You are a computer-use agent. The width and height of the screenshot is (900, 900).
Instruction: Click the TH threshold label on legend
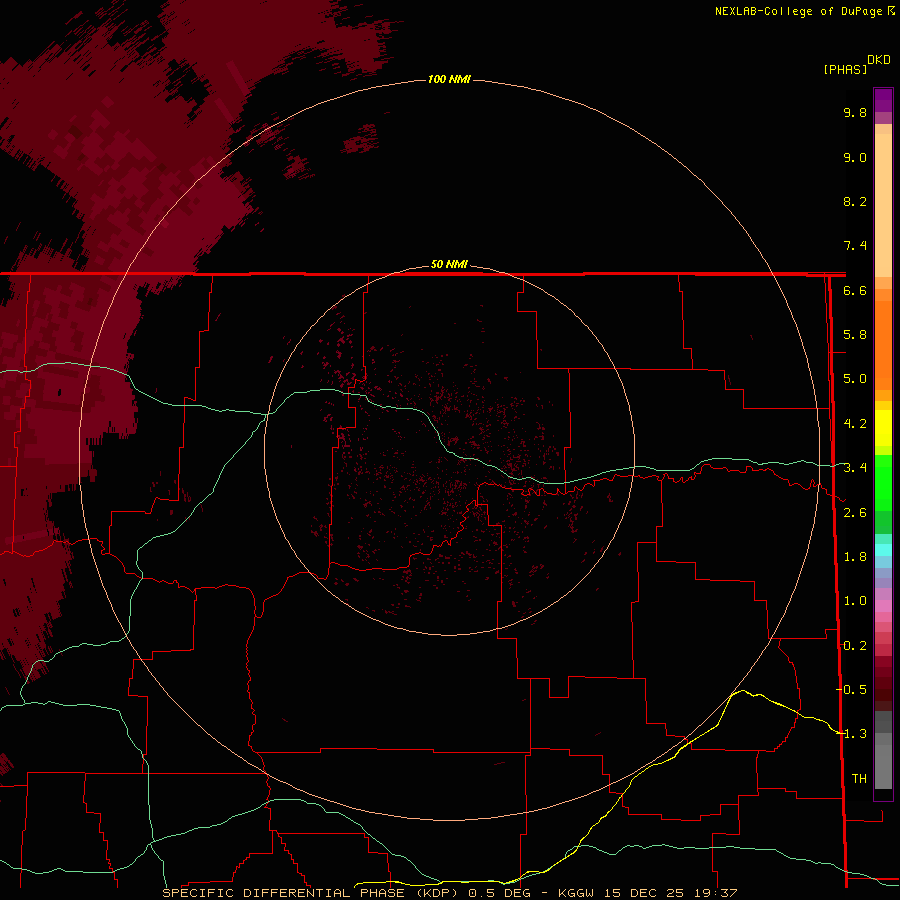tap(859, 779)
